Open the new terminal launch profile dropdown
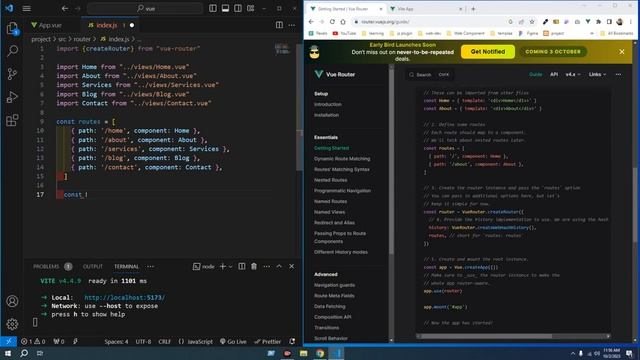Screen dimensions: 640x360 pos(231,267)
